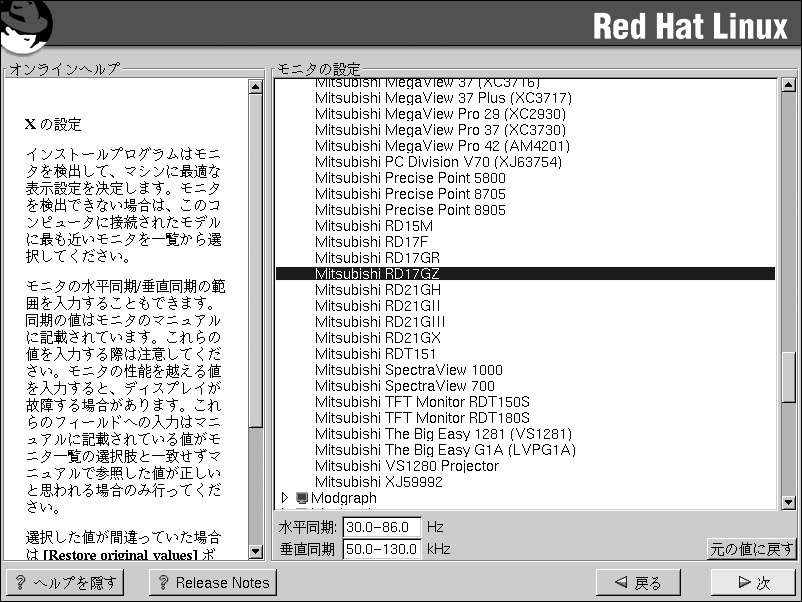Focus the 水平同期 horizontal sync field
The image size is (802, 602).
[x=381, y=527]
